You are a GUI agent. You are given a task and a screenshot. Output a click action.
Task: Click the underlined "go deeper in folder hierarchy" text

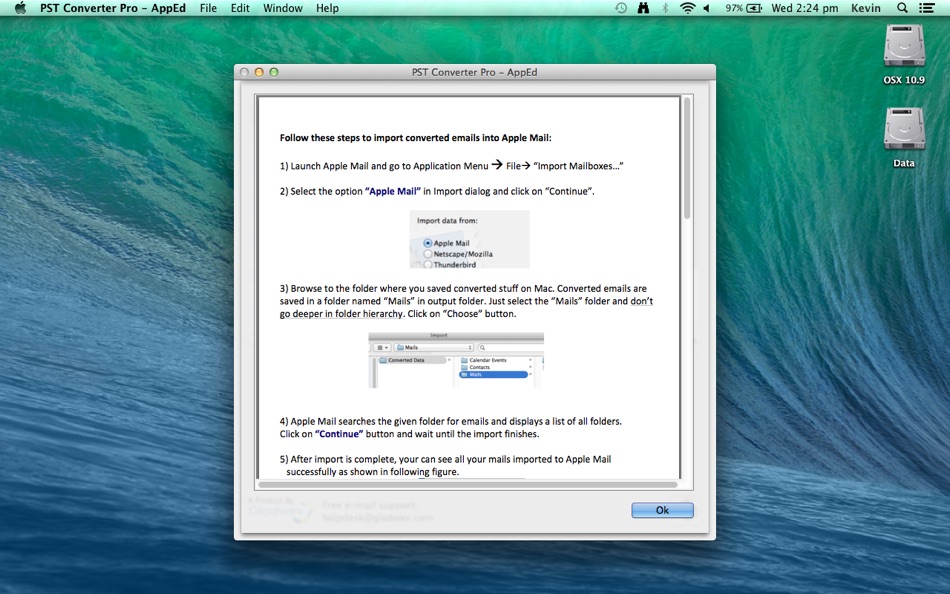(341, 314)
